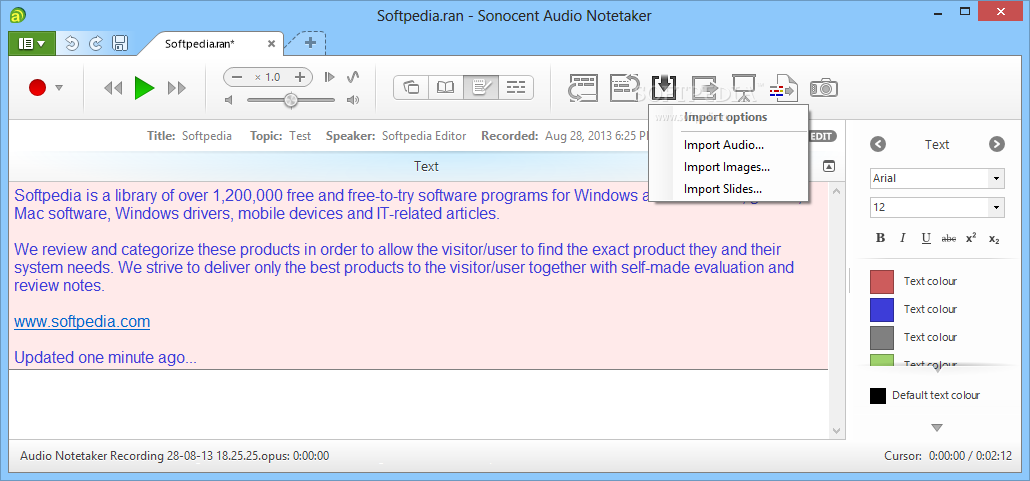This screenshot has height=481, width=1030.
Task: Click the Cursor time 0:00:00 / 0:02:12
Action: click(970, 455)
